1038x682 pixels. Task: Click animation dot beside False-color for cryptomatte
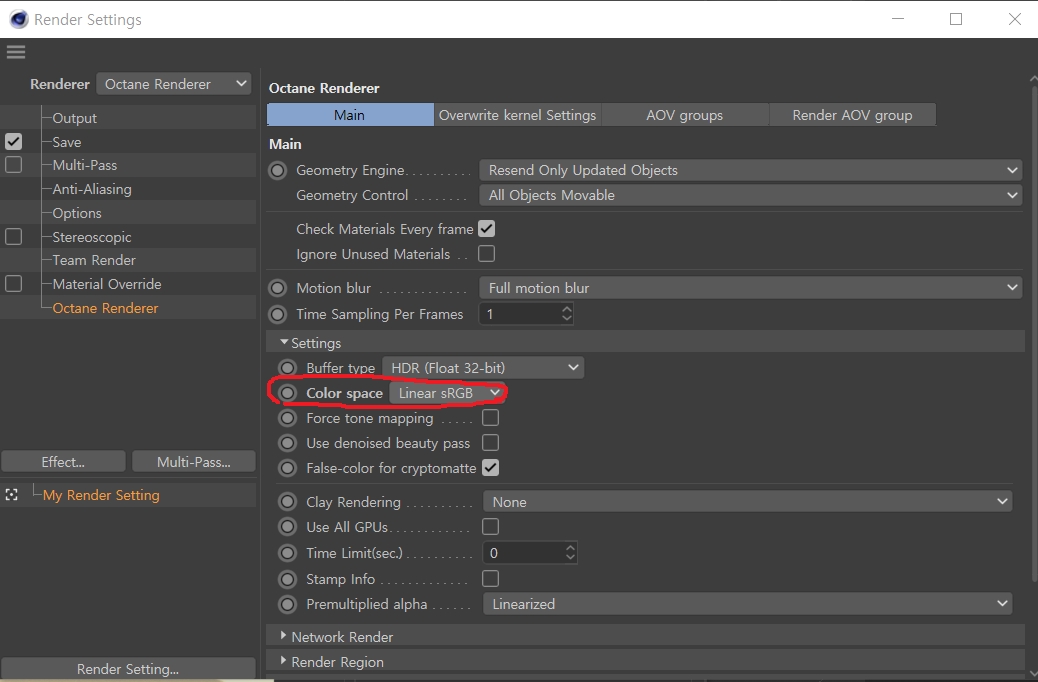[287, 468]
